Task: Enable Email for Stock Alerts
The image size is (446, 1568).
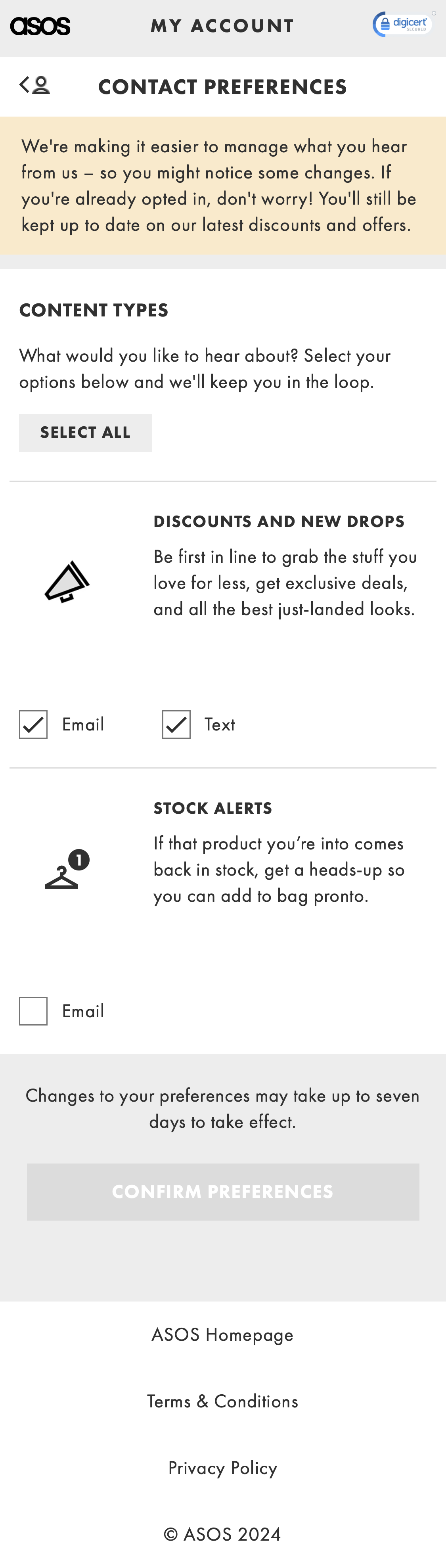Action: point(33,1010)
